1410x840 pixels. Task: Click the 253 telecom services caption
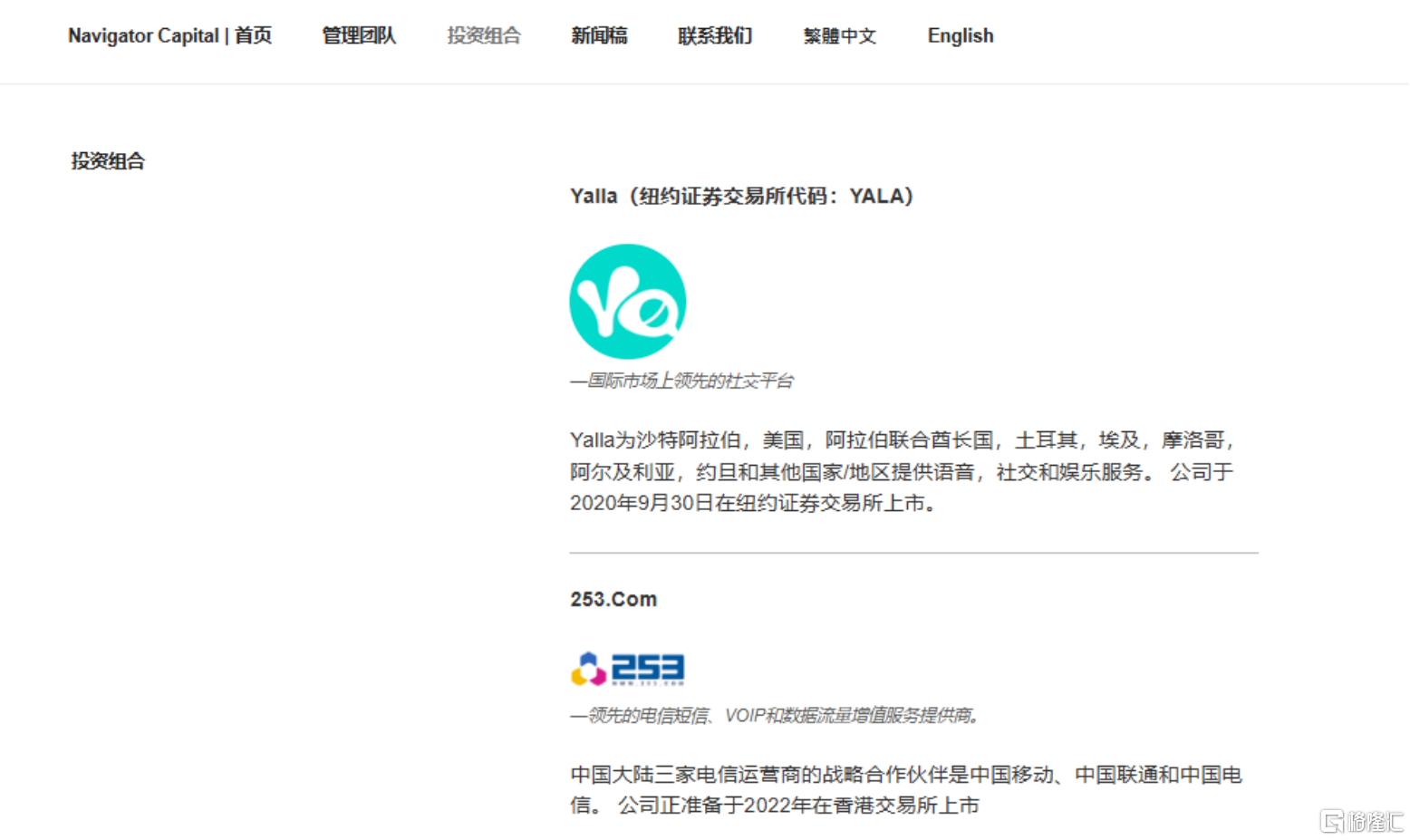[x=774, y=715]
